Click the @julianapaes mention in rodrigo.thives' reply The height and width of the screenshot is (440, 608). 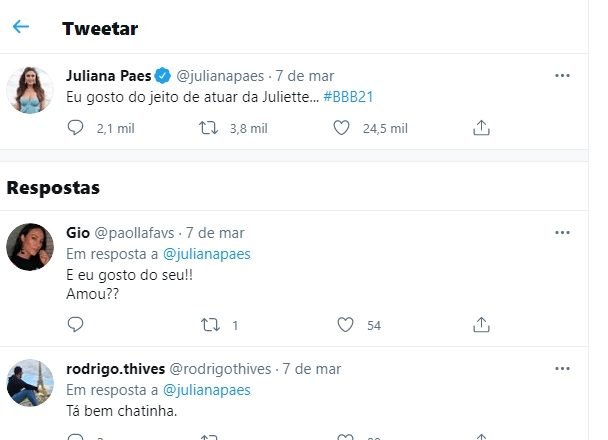pyautogui.click(x=207, y=390)
